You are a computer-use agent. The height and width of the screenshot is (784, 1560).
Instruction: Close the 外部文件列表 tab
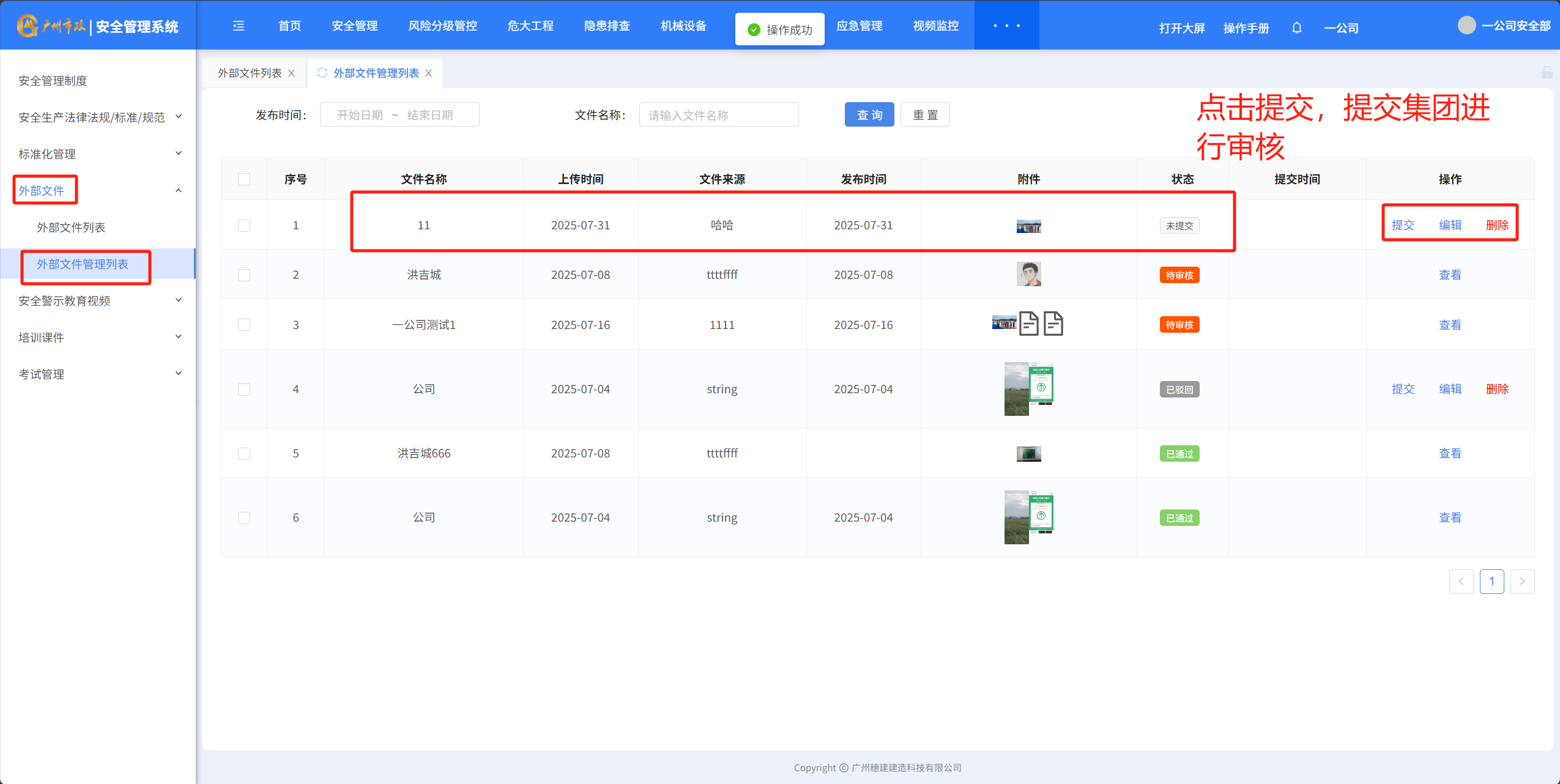pyautogui.click(x=292, y=73)
